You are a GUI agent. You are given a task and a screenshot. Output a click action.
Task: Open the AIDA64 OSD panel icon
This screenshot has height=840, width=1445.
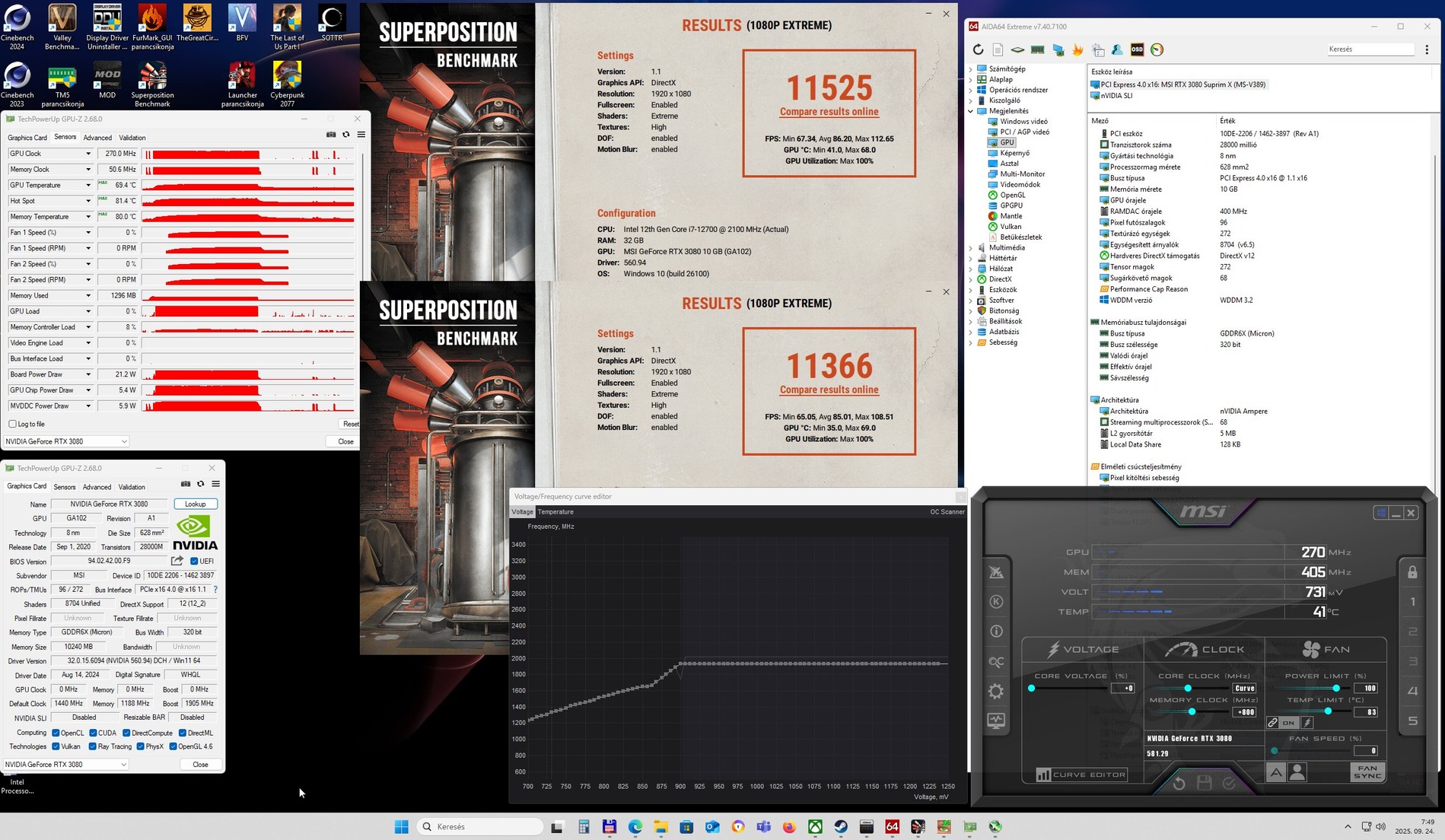(x=1137, y=50)
